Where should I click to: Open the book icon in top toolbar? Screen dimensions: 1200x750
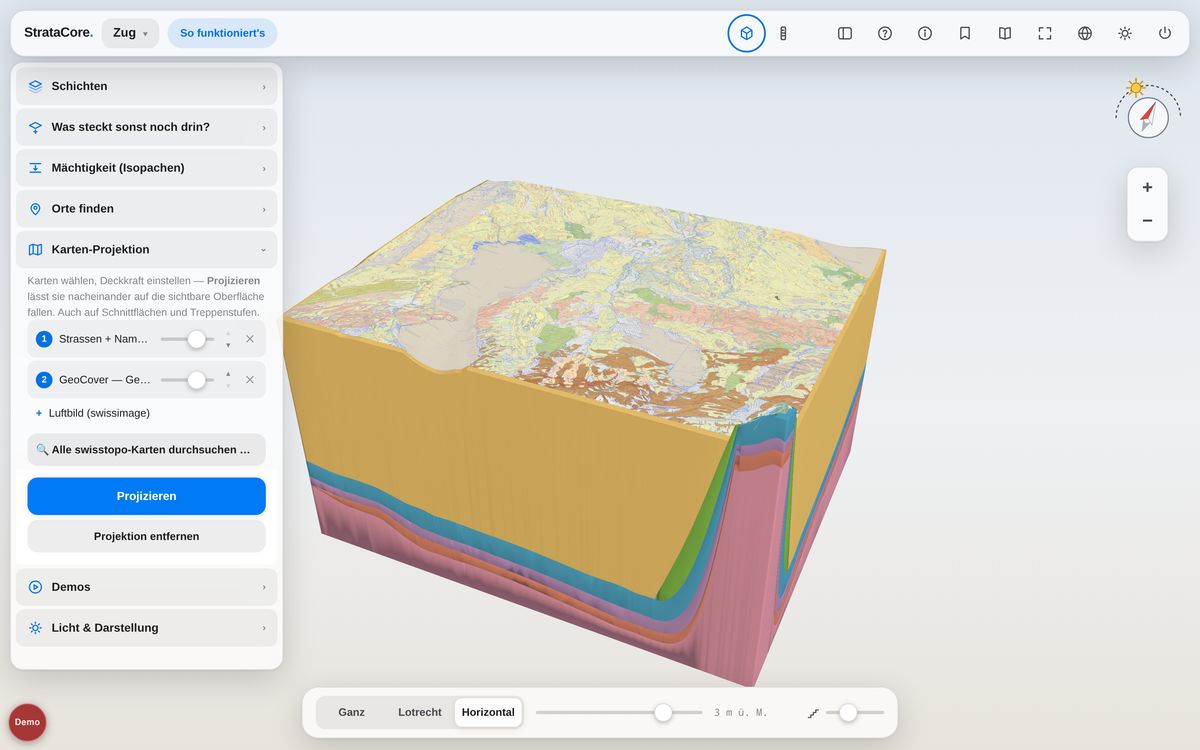pos(1005,33)
